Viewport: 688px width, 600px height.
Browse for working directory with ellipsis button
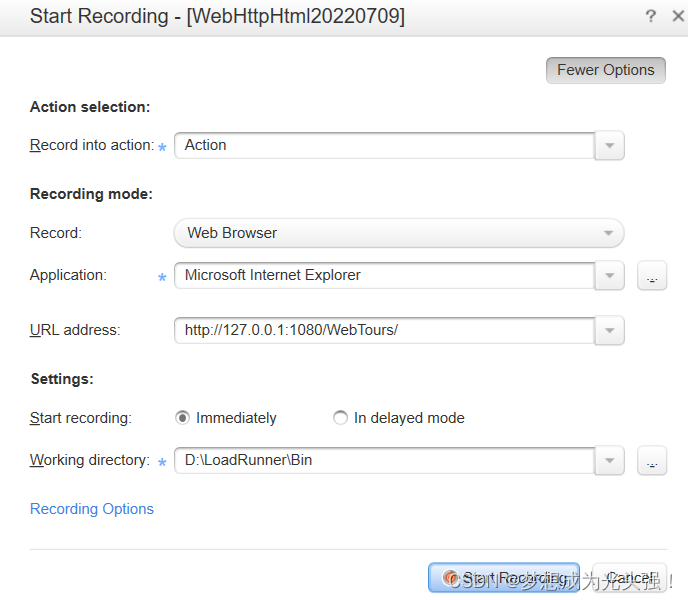pos(652,460)
